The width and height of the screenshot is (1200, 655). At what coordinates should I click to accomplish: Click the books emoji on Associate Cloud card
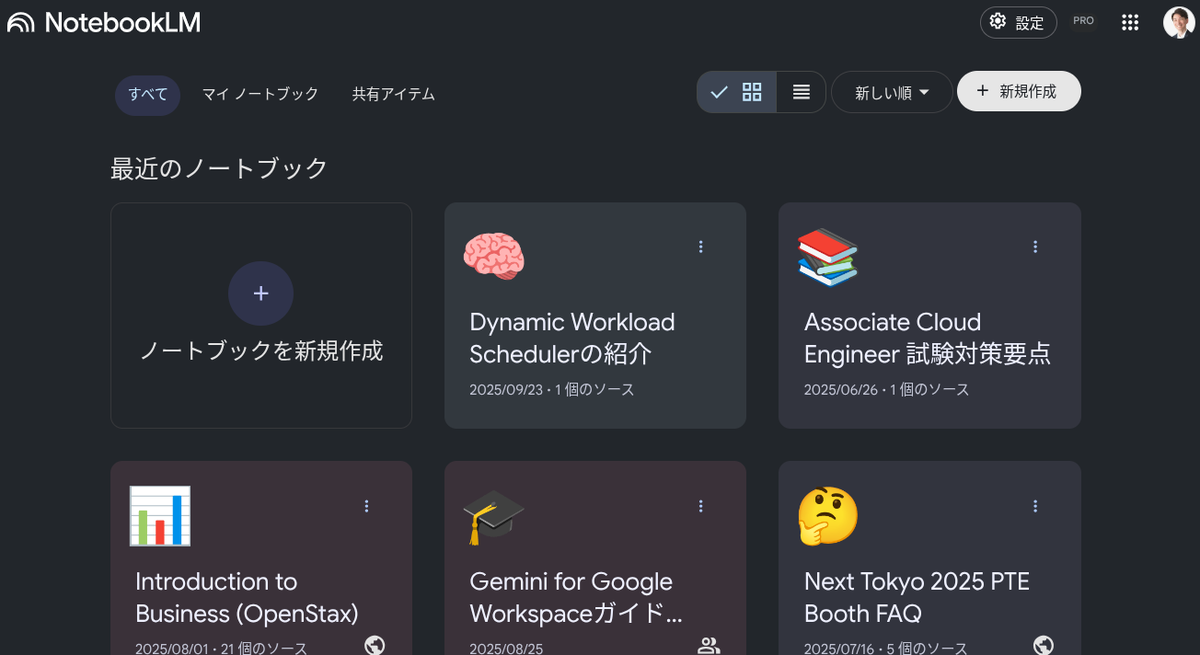pos(828,256)
